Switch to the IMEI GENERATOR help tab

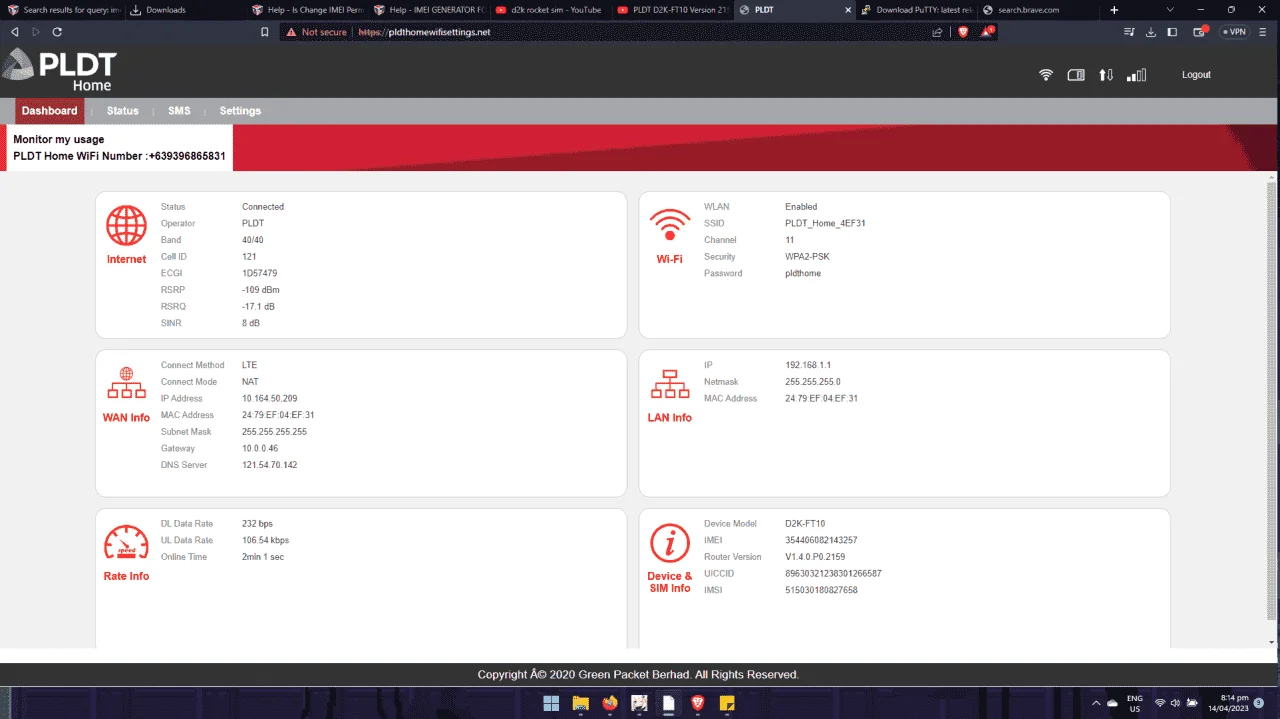(428, 10)
